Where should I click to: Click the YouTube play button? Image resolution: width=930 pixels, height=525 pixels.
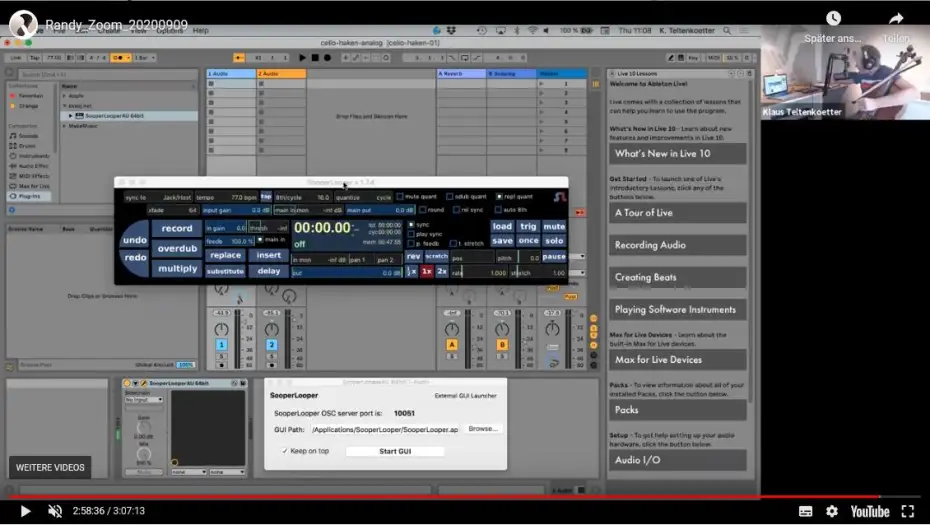[25, 511]
